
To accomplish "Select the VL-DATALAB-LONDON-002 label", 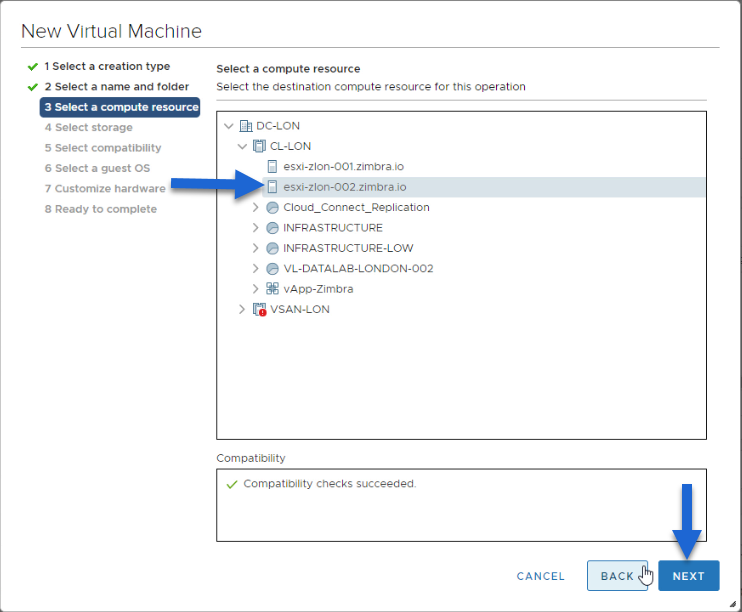I will [358, 268].
